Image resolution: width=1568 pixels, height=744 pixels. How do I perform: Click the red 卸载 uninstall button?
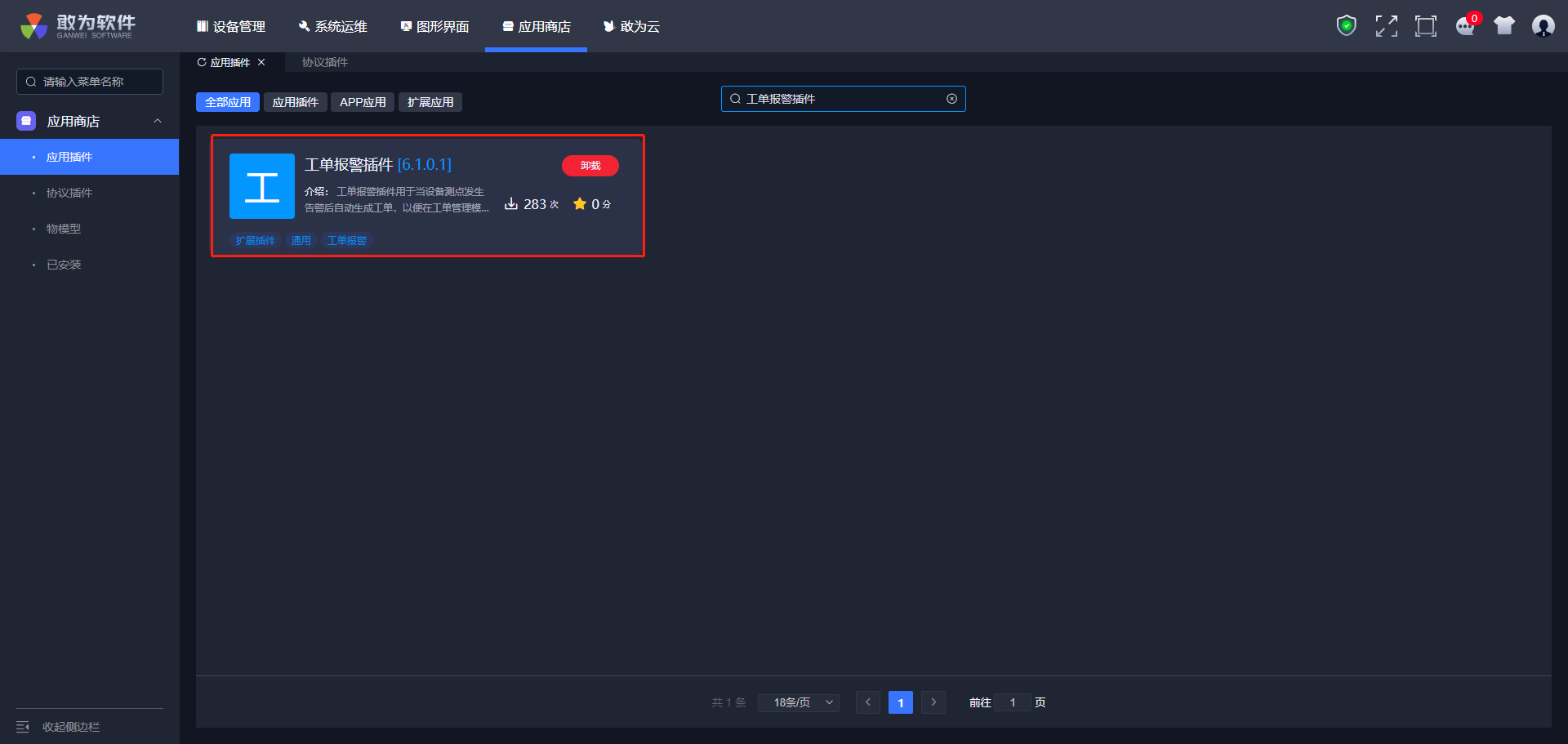point(590,166)
